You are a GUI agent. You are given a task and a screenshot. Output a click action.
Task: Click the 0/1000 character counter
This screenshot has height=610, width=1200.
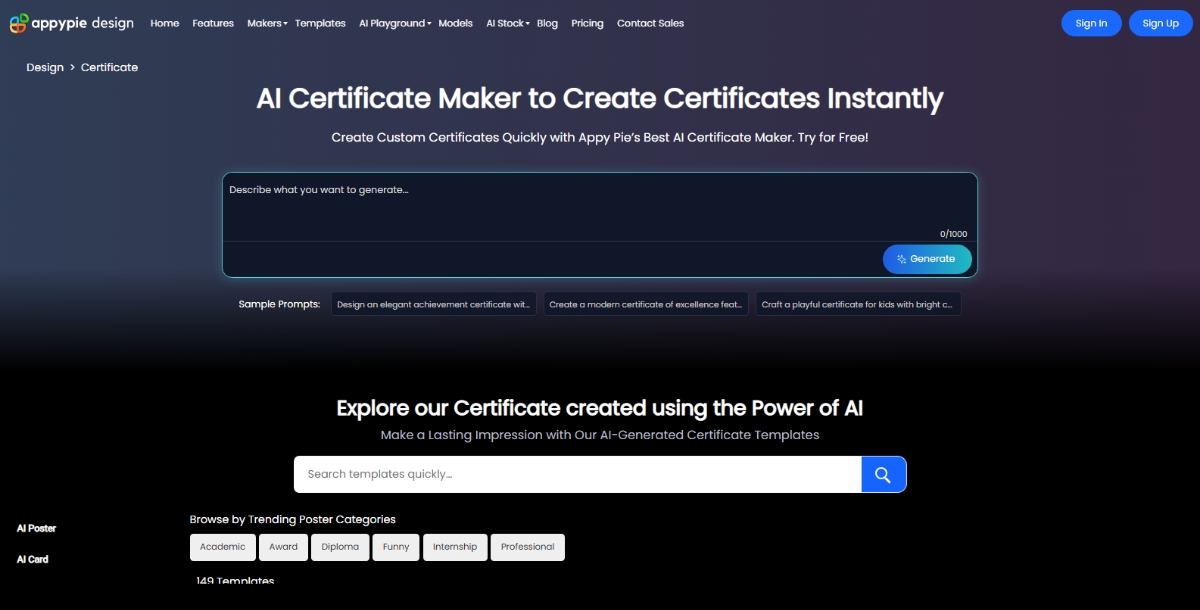[x=953, y=234]
